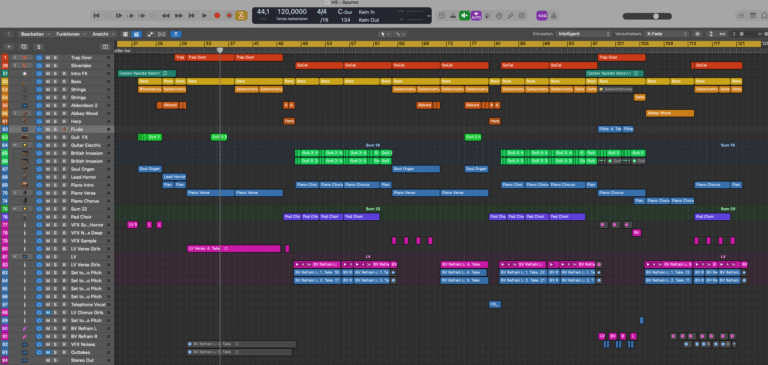The height and width of the screenshot is (365, 768).
Task: Click the Rewind transport button
Action: [x=166, y=16]
